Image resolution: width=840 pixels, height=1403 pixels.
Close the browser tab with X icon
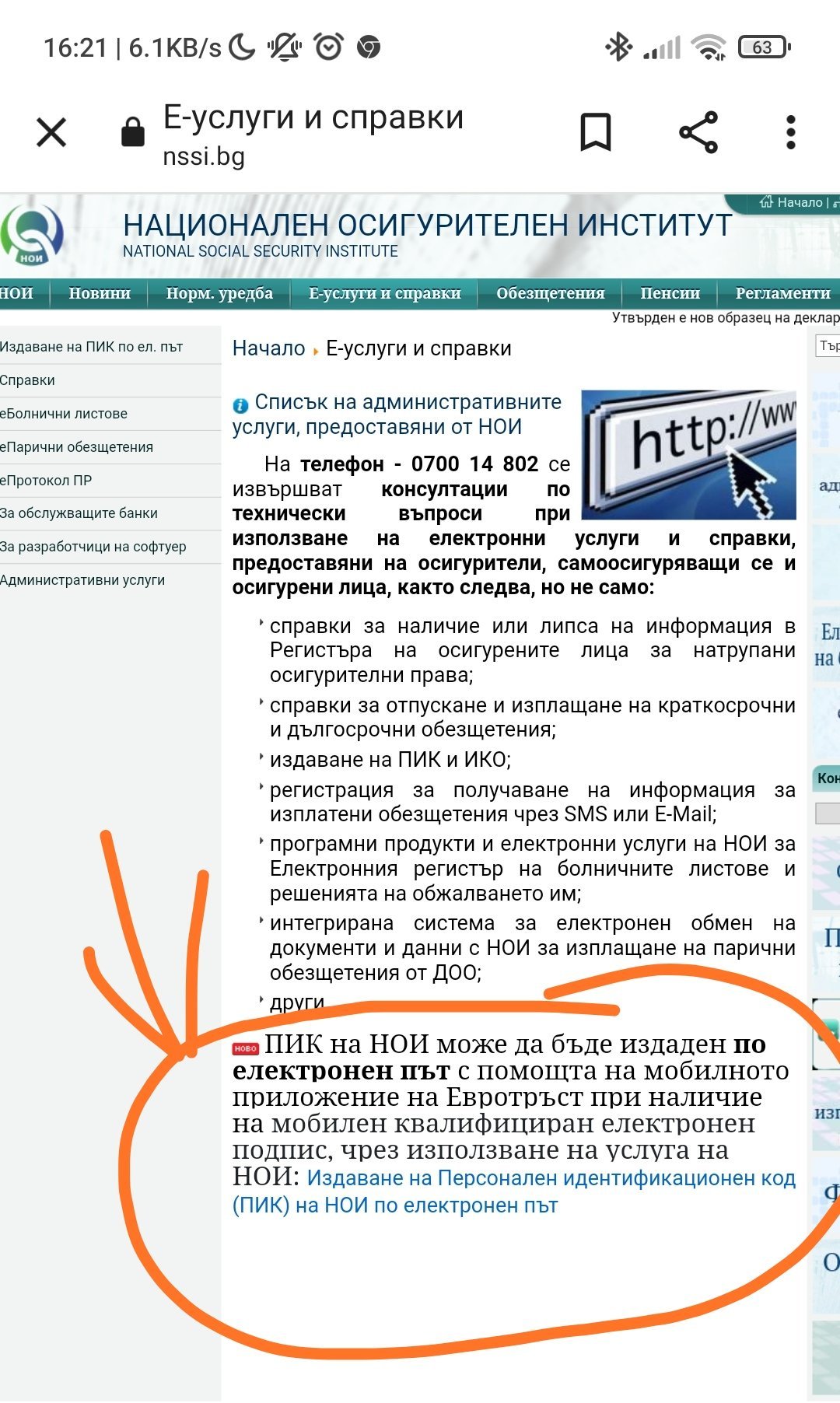pyautogui.click(x=51, y=132)
